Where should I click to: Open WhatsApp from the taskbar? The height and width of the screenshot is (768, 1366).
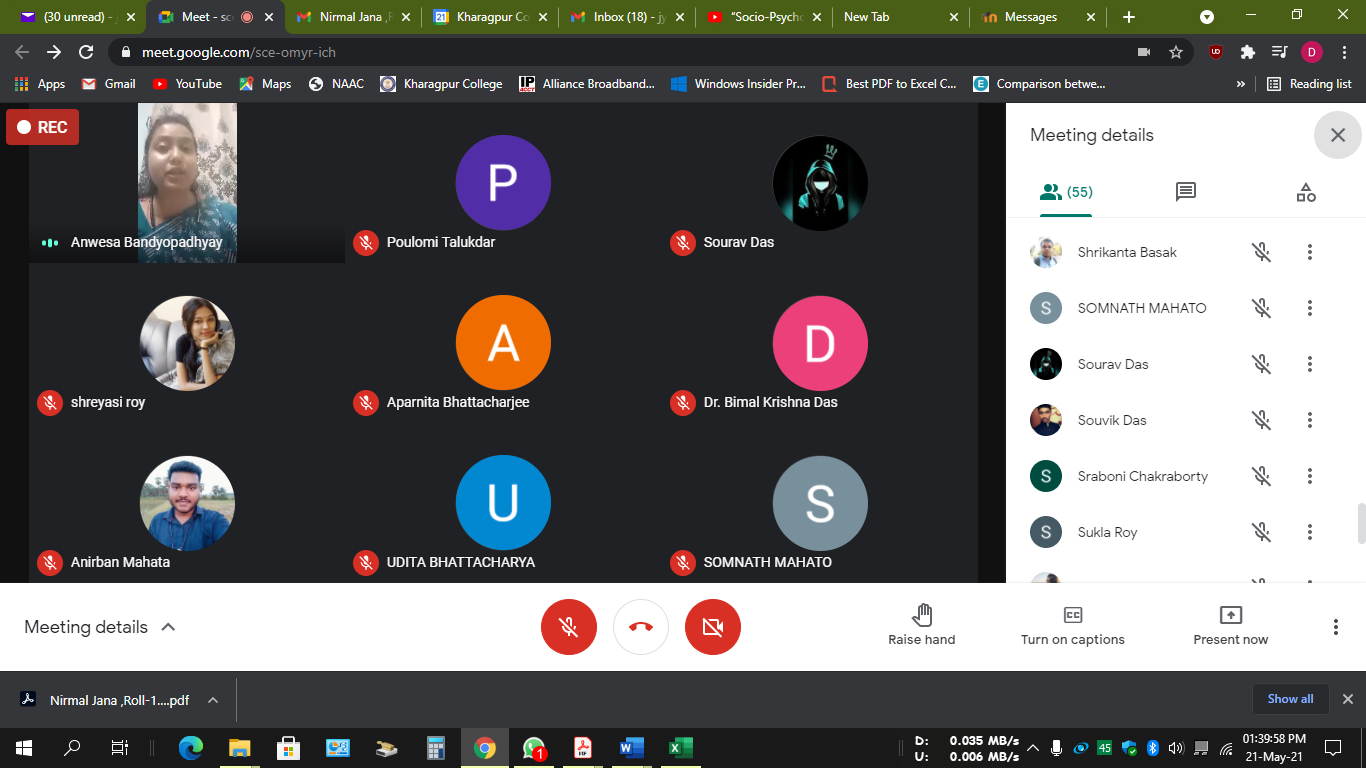[534, 747]
